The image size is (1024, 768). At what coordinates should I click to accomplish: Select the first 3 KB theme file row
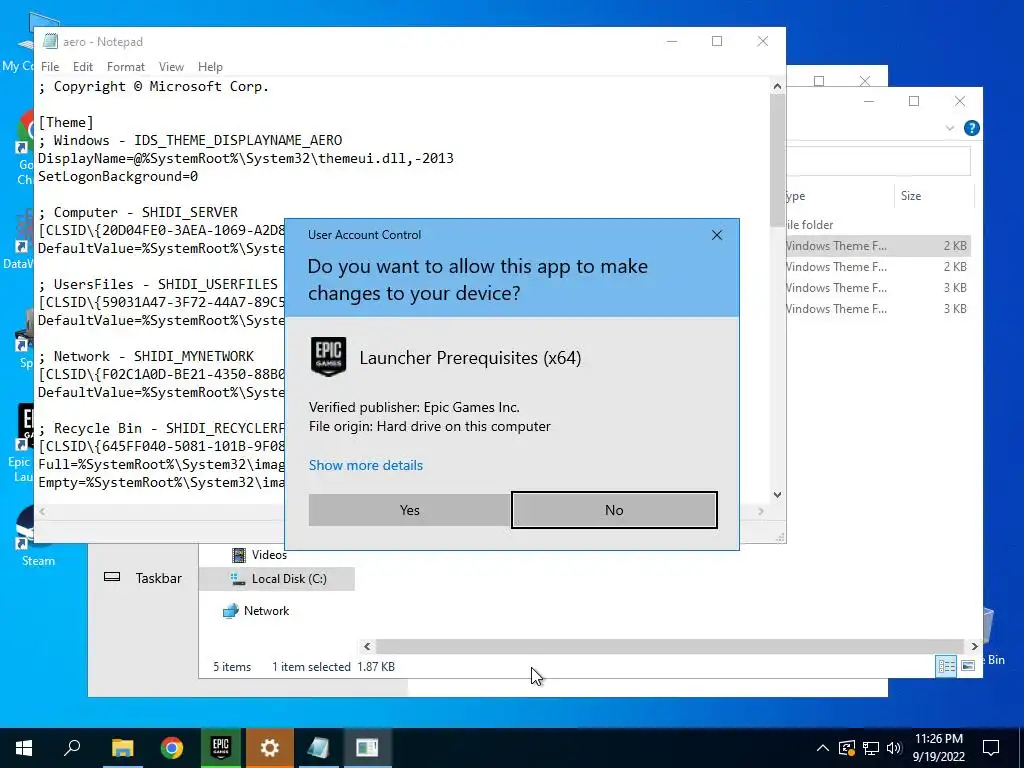[878, 287]
